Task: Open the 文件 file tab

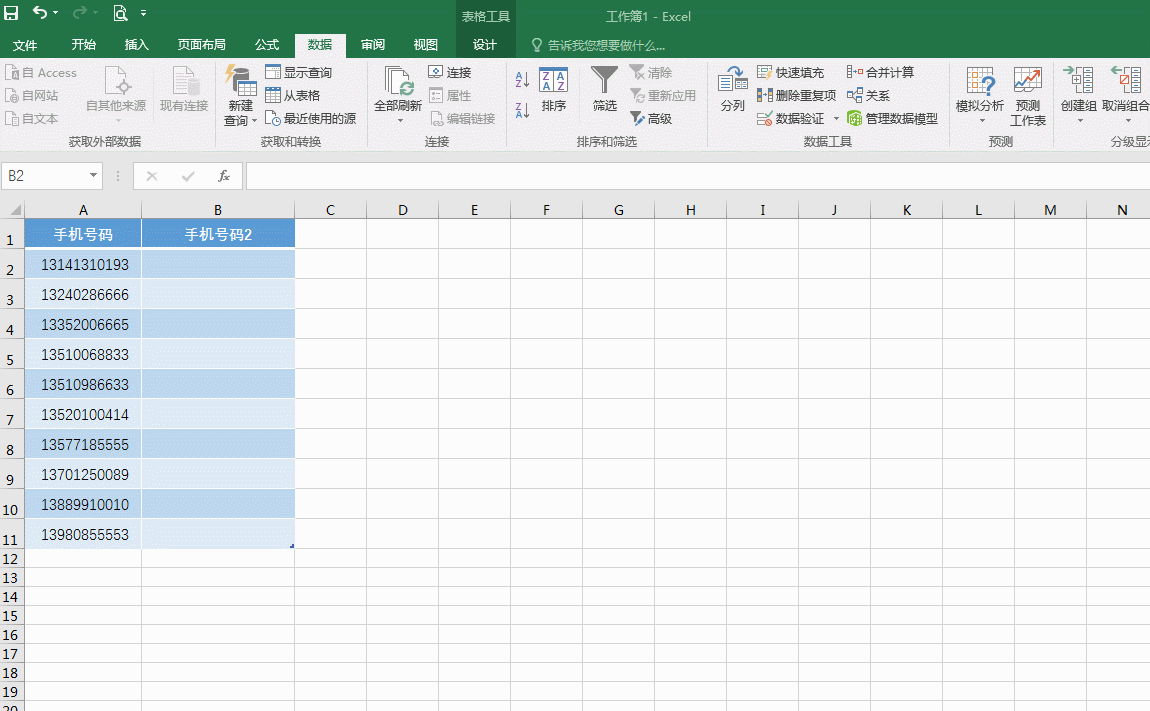Action: [25, 45]
